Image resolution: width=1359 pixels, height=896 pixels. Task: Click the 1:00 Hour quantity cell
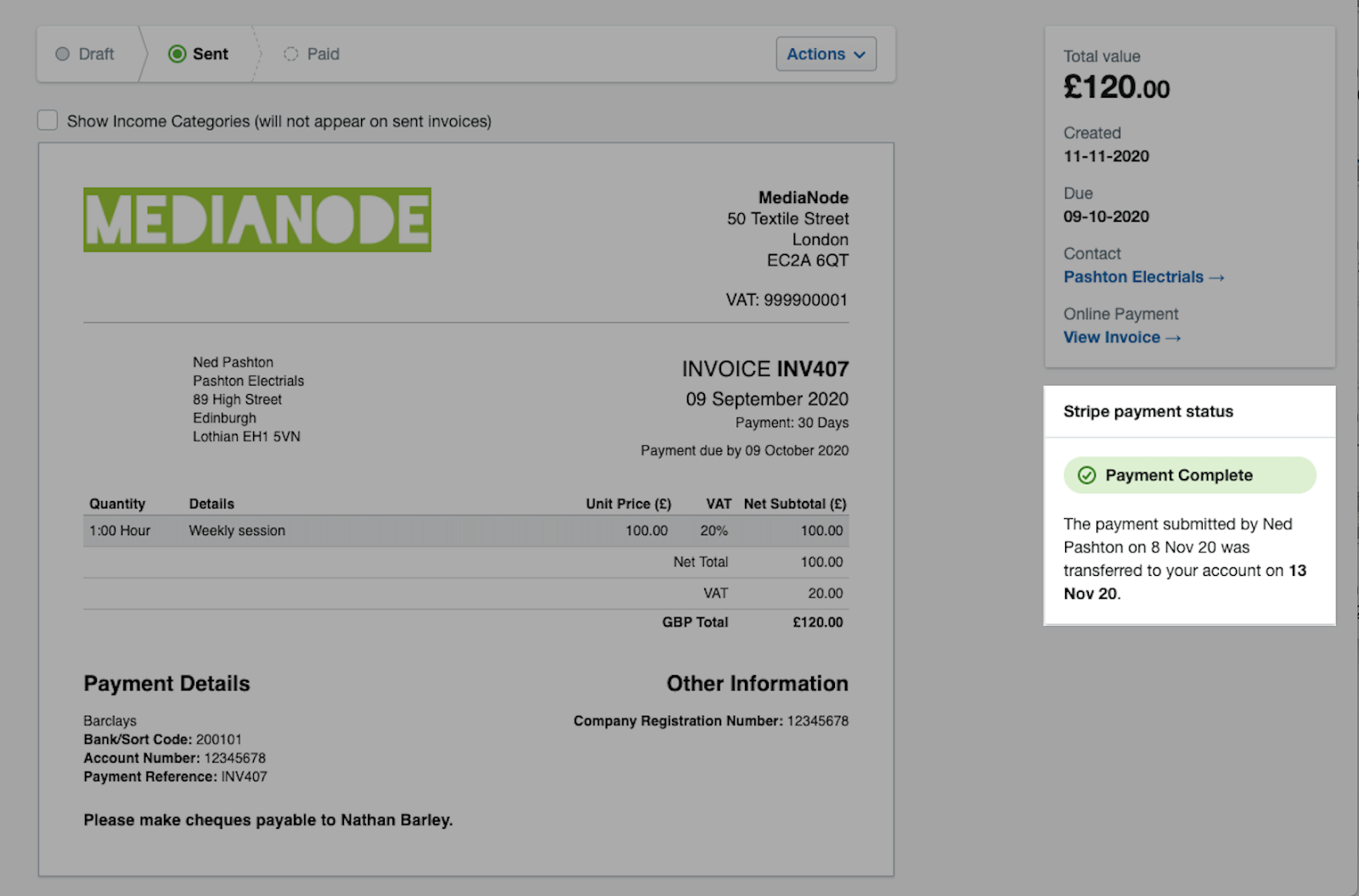point(120,531)
